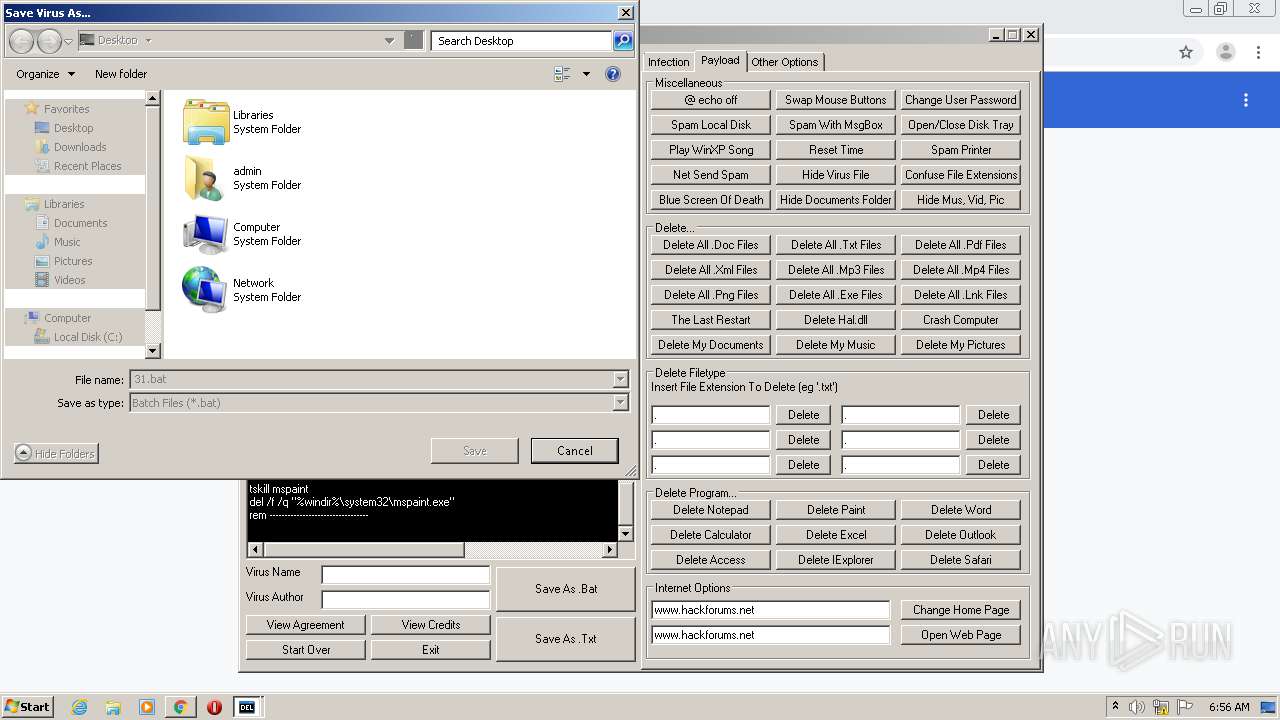The height and width of the screenshot is (720, 1280).
Task: Click home page URL field above Open Web Page
Action: 770,610
